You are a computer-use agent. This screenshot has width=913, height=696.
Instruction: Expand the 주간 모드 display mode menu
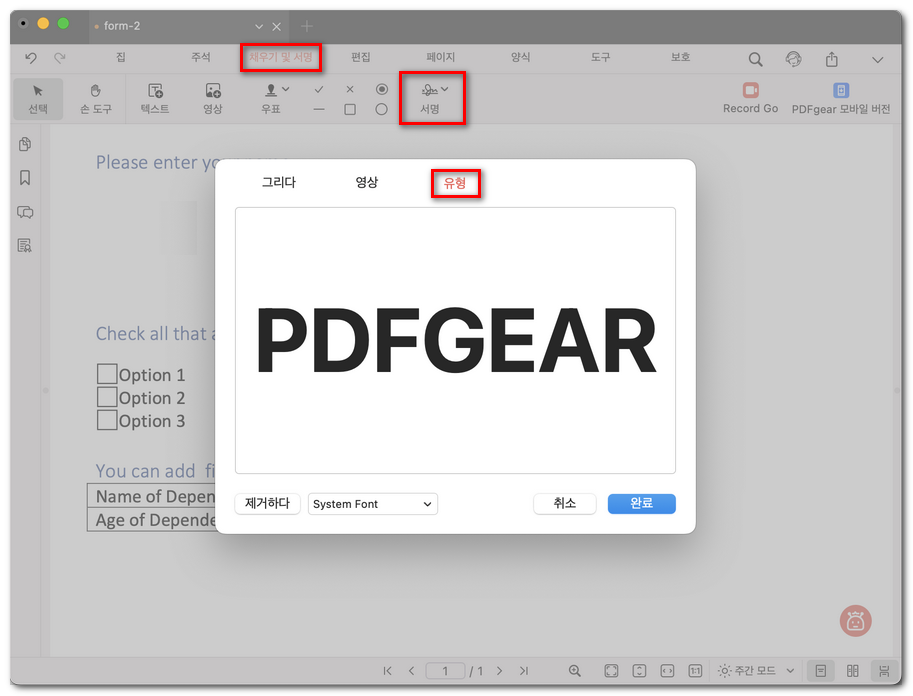pos(790,671)
